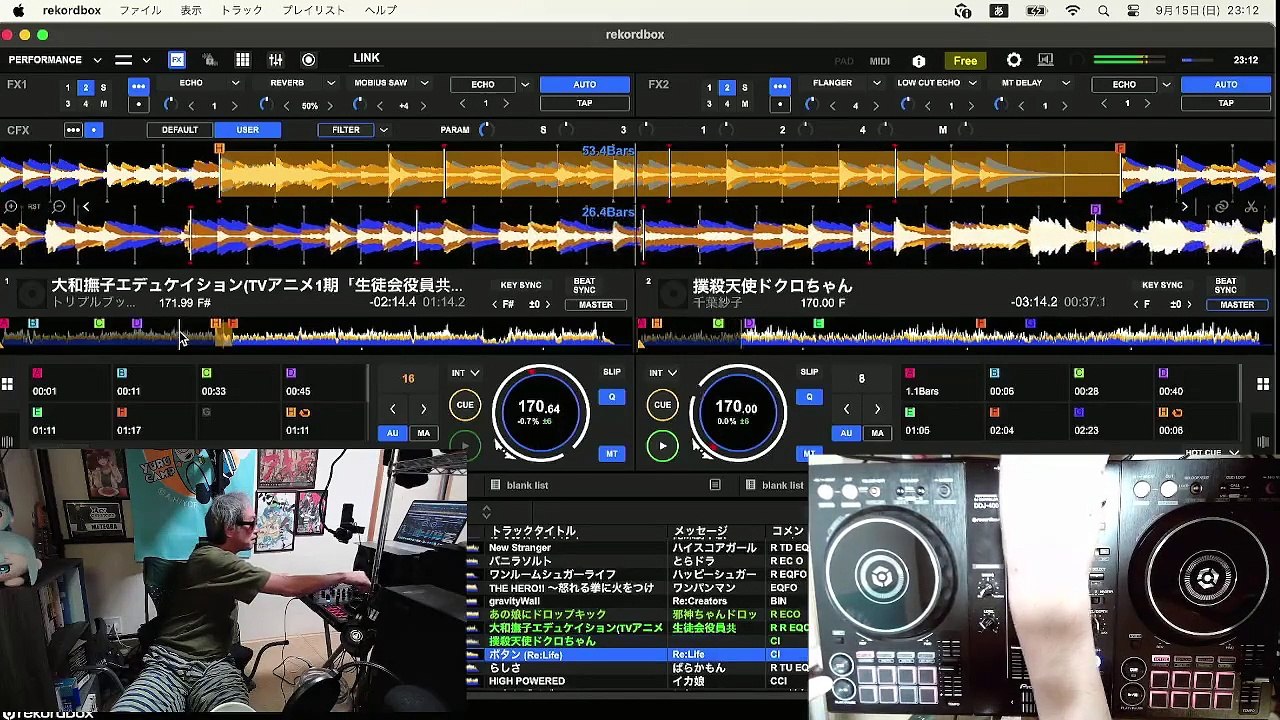The height and width of the screenshot is (720, 1280).
Task: Click the waveform zoom-in magnifier icon
Action: click(x=10, y=207)
